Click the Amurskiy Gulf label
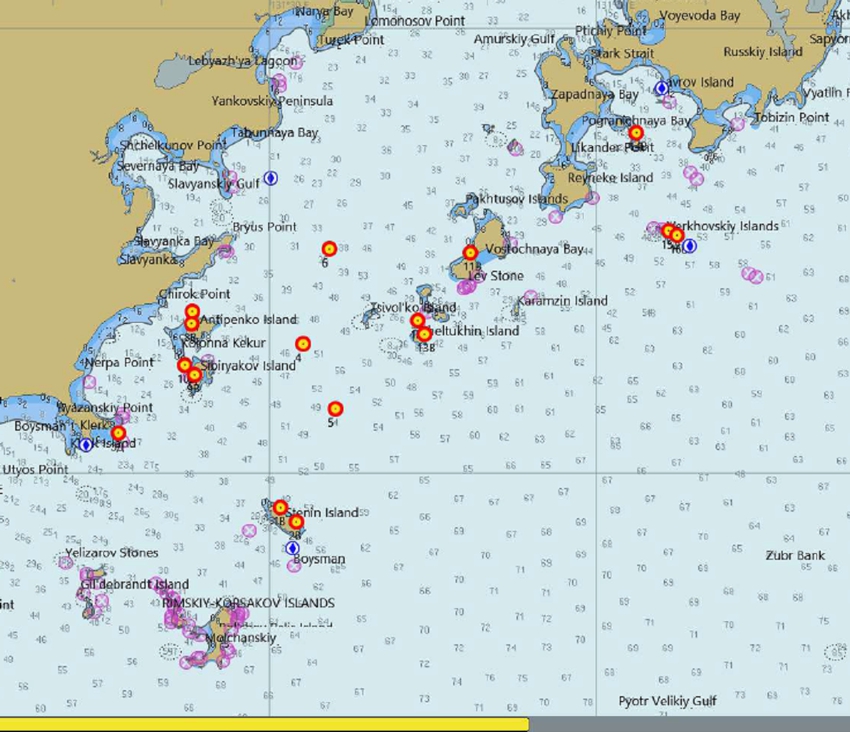Screen dimensions: 850x732 click(x=514, y=39)
